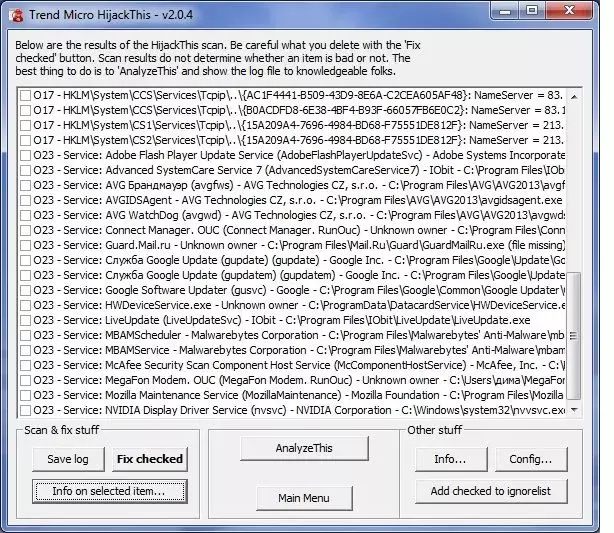This screenshot has height=533, width=614.
Task: Click the HijackThis title bar app icon
Action: point(17,15)
